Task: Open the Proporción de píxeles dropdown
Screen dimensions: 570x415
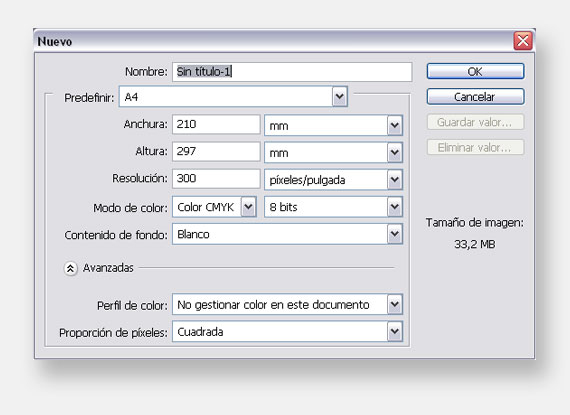Action: click(288, 331)
